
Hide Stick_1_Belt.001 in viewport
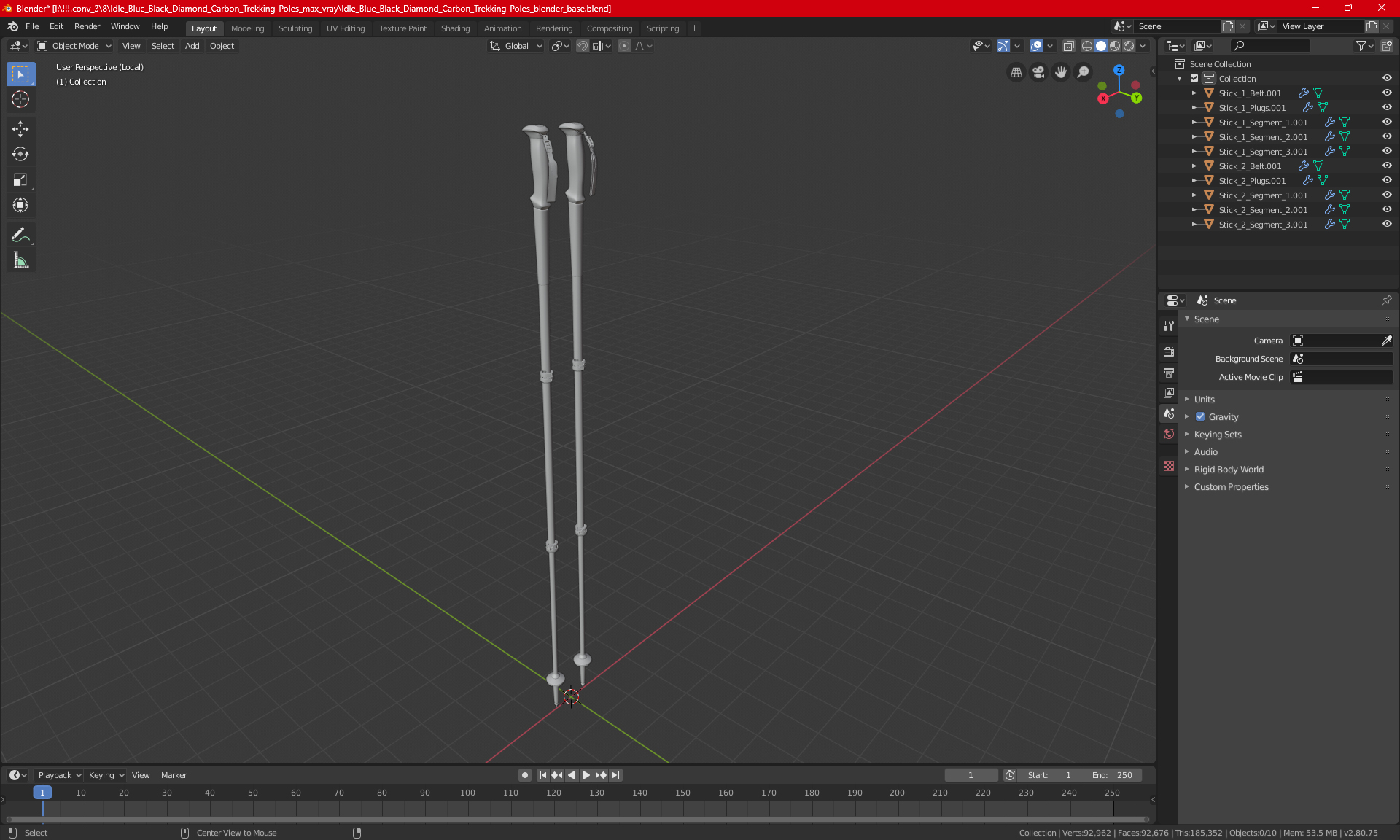pyautogui.click(x=1387, y=93)
